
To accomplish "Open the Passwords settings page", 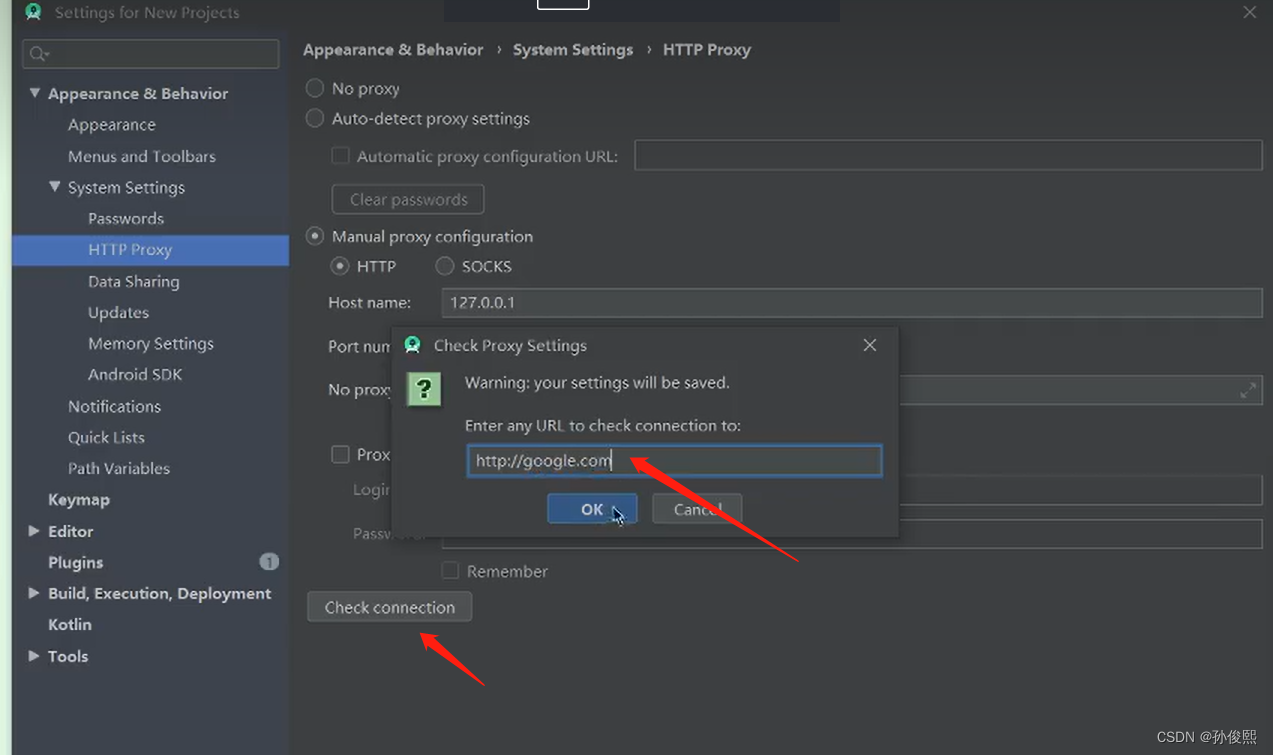I will (126, 218).
